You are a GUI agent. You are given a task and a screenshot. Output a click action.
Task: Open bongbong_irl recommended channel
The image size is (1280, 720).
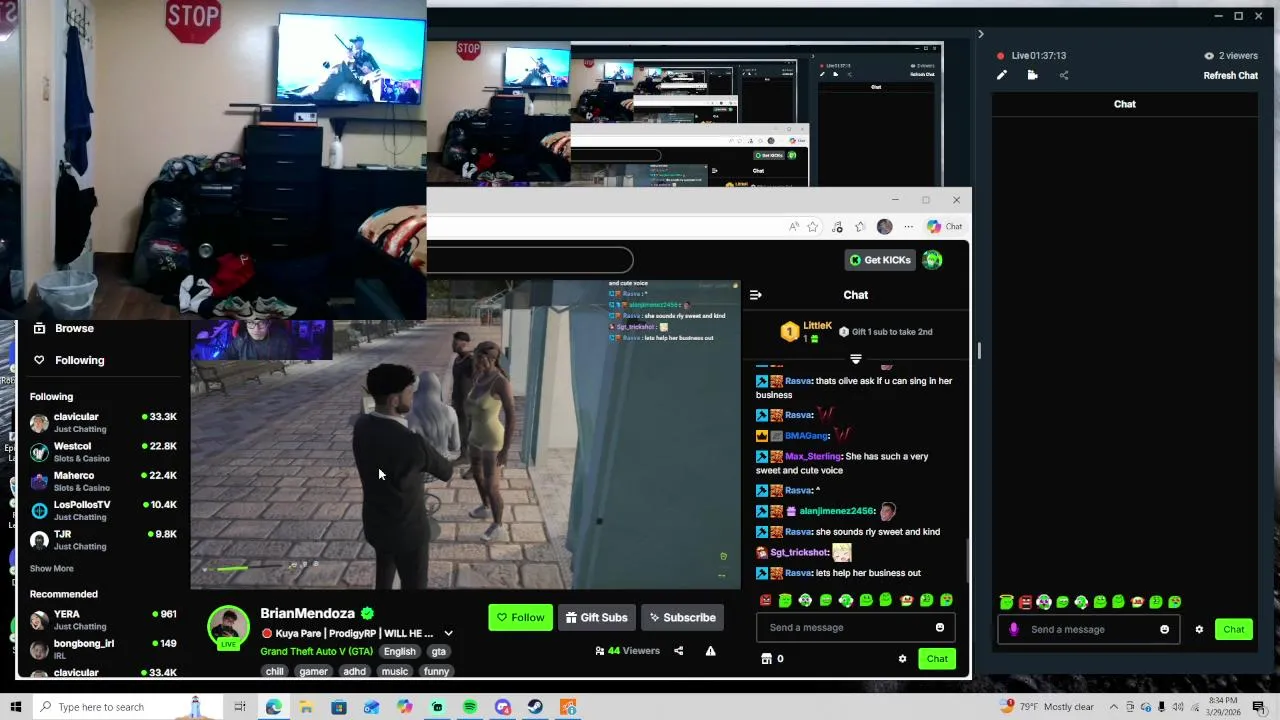coord(103,649)
